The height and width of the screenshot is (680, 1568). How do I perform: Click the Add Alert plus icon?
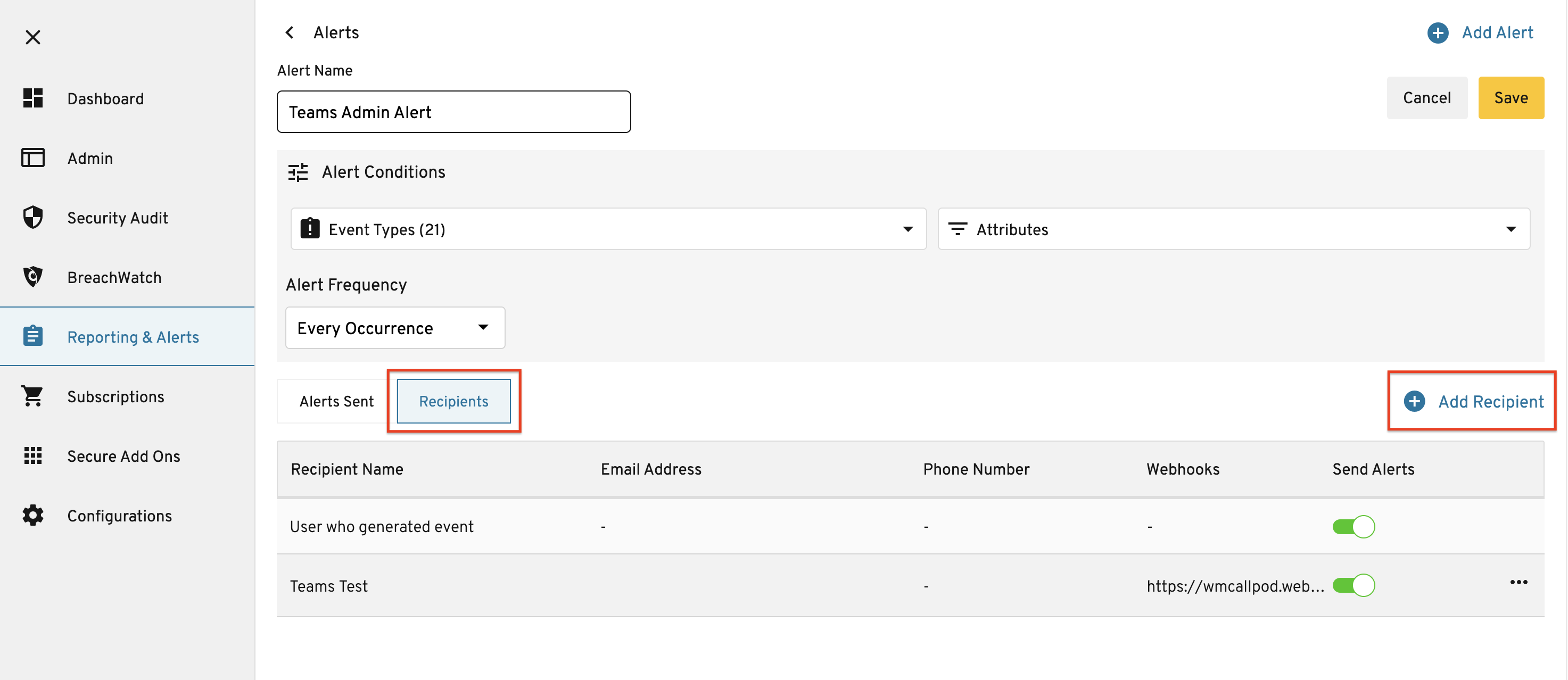point(1438,33)
